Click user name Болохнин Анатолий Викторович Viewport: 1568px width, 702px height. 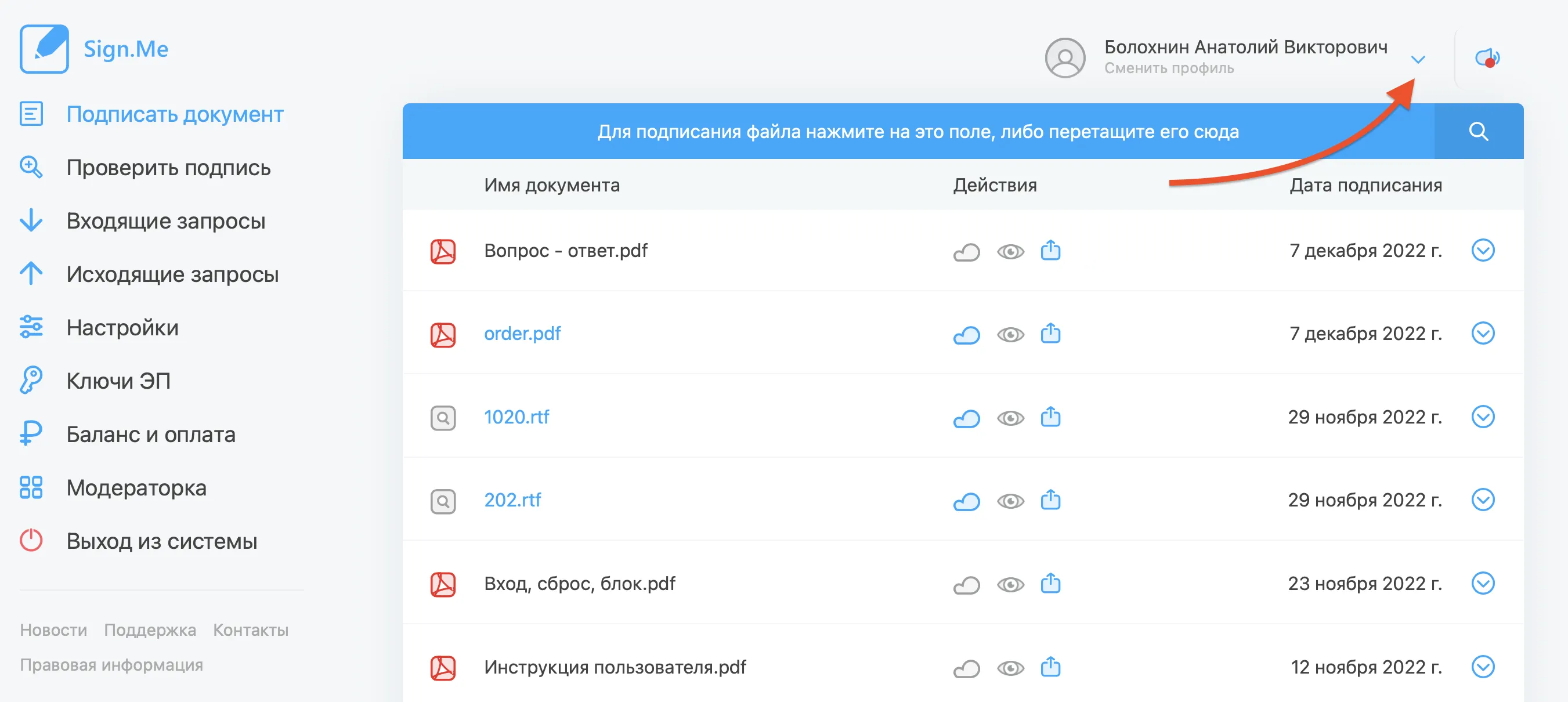coord(1246,46)
